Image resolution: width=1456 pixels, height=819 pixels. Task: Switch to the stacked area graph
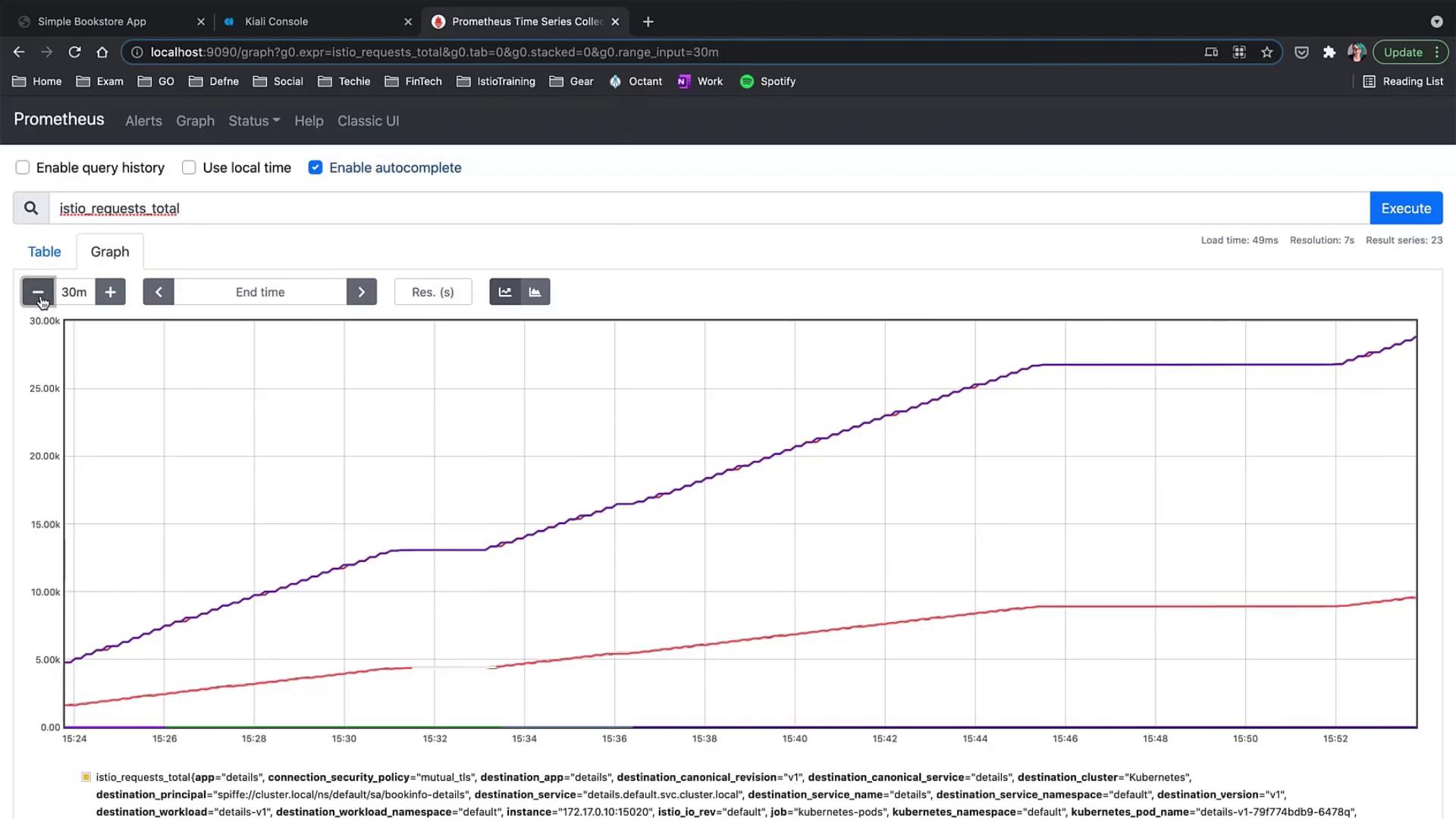click(535, 292)
